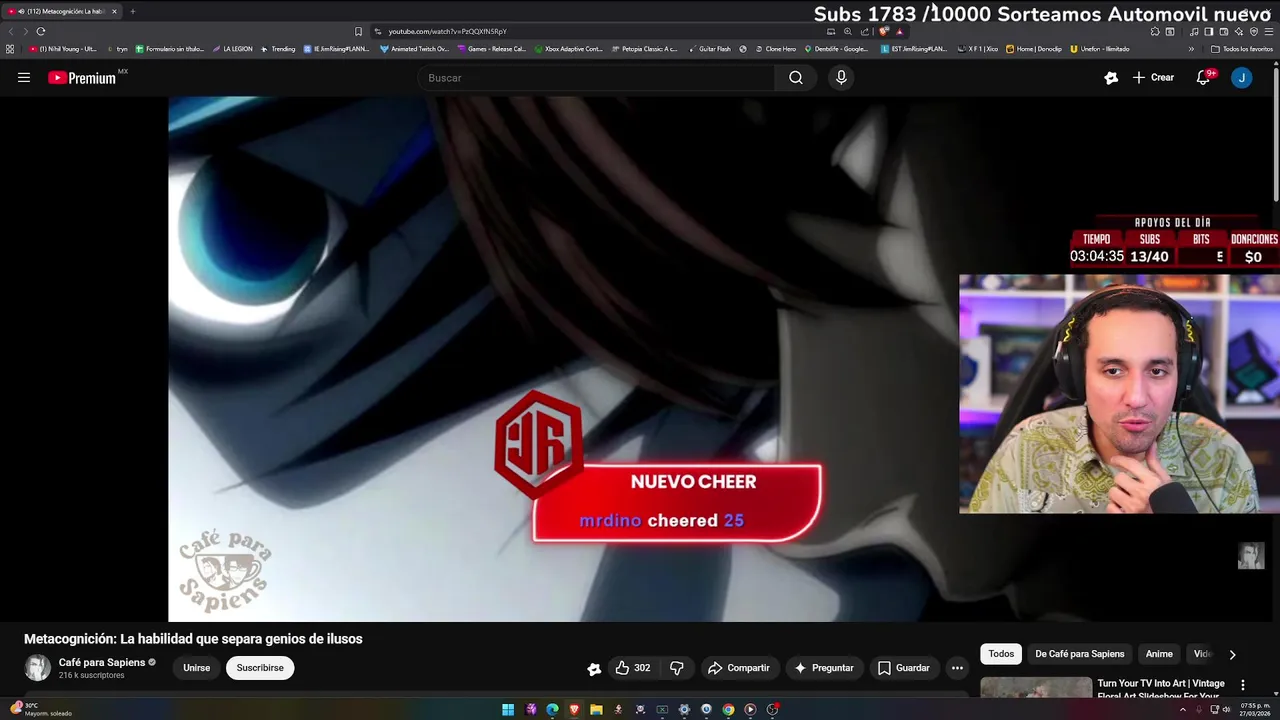
Task: Expand hidden bookmarks chevron
Action: (1191, 48)
